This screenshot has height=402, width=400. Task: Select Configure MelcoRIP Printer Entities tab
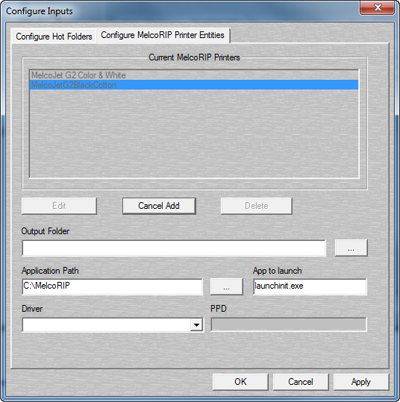[163, 35]
